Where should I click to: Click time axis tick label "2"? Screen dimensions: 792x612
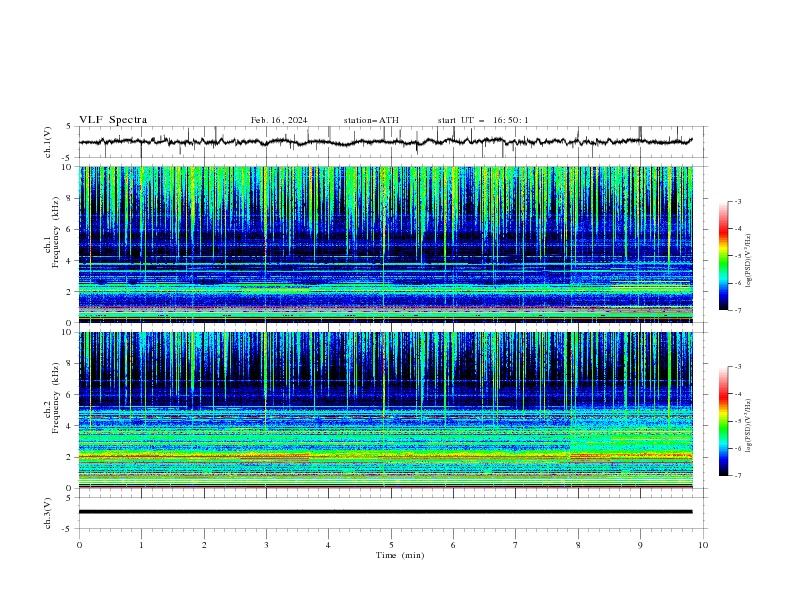204,545
